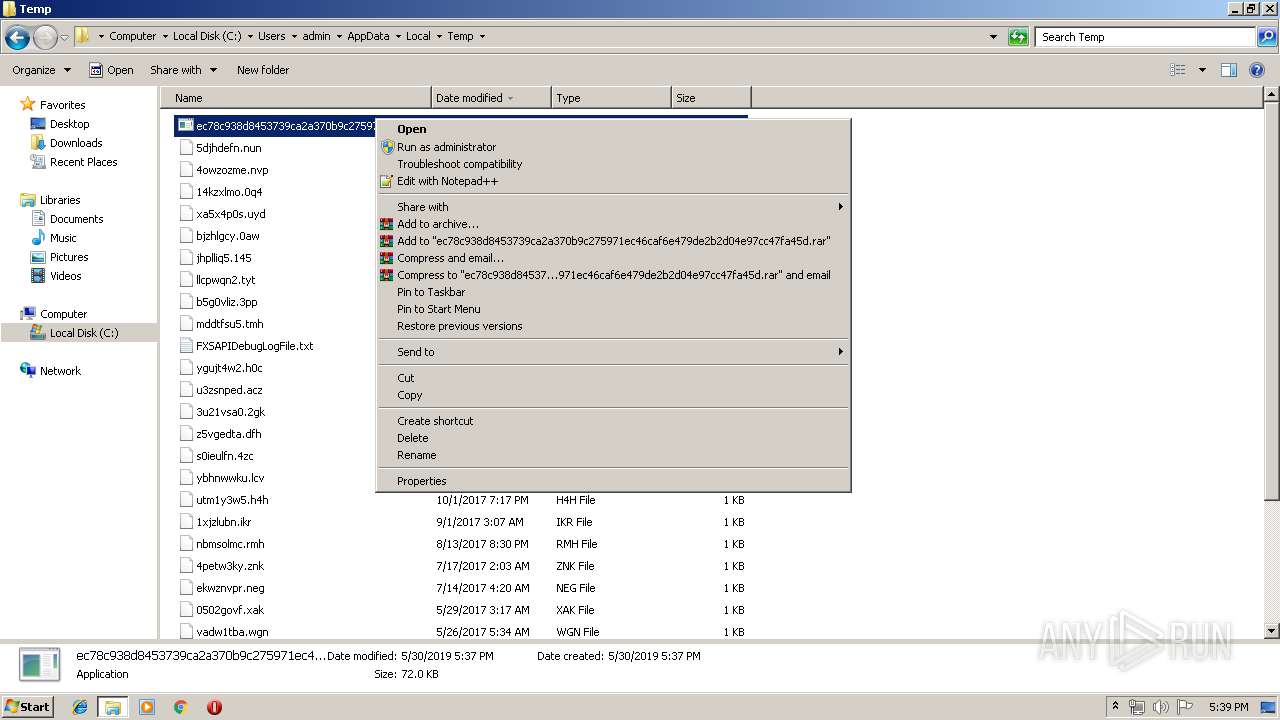Viewport: 1280px width, 720px height.
Task: Click the Users breadcrumb segment
Action: click(x=271, y=36)
